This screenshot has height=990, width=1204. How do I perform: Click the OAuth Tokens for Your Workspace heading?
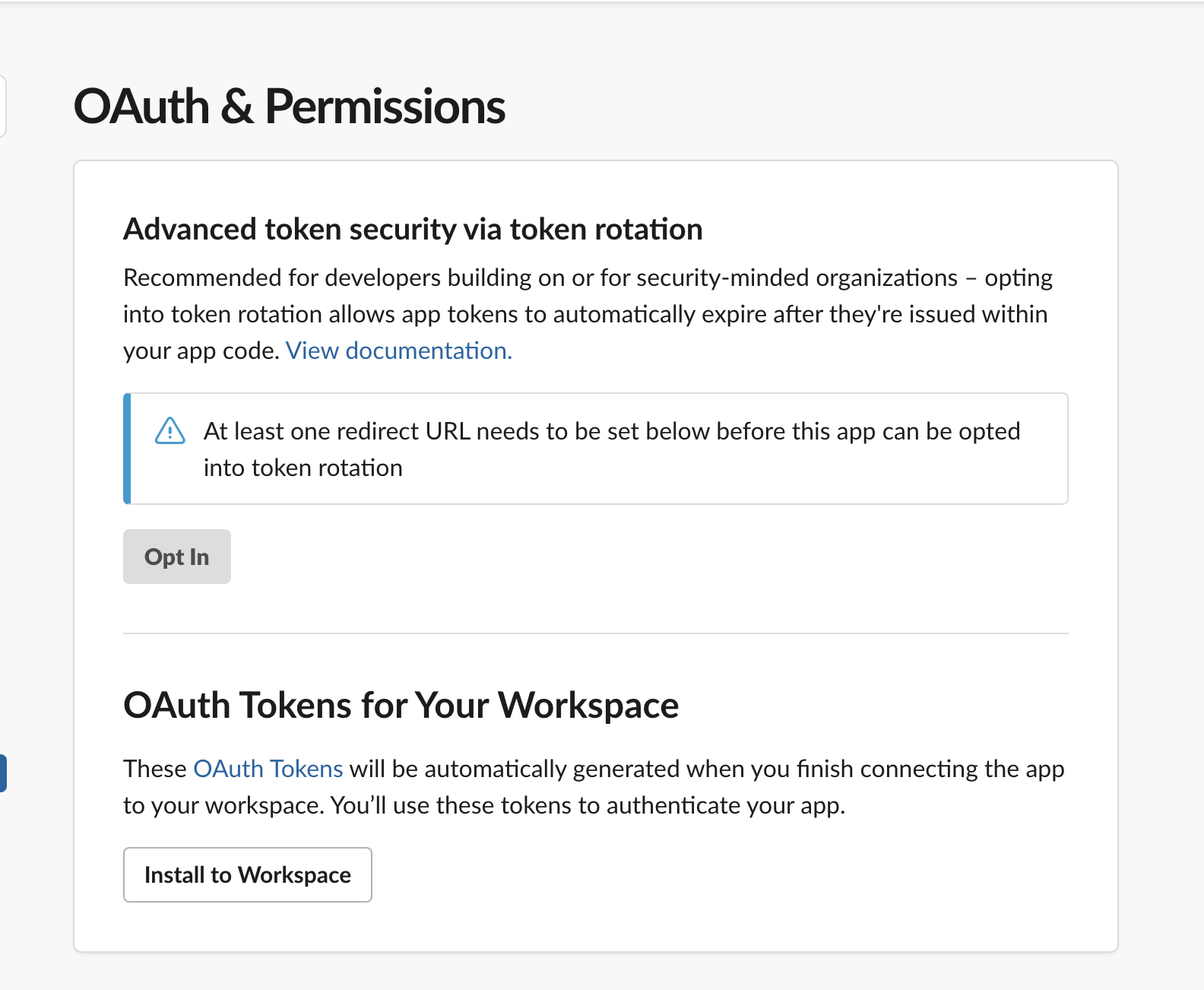click(x=401, y=705)
